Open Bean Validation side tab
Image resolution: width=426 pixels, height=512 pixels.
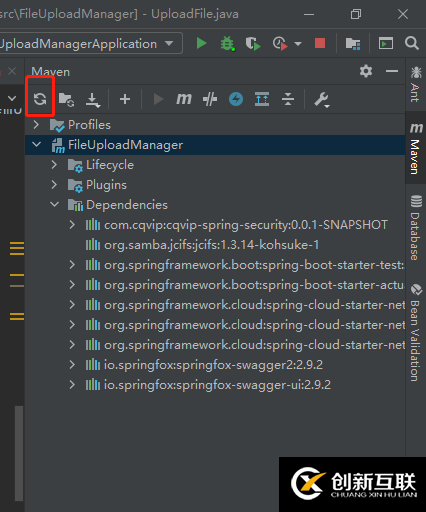point(416,333)
